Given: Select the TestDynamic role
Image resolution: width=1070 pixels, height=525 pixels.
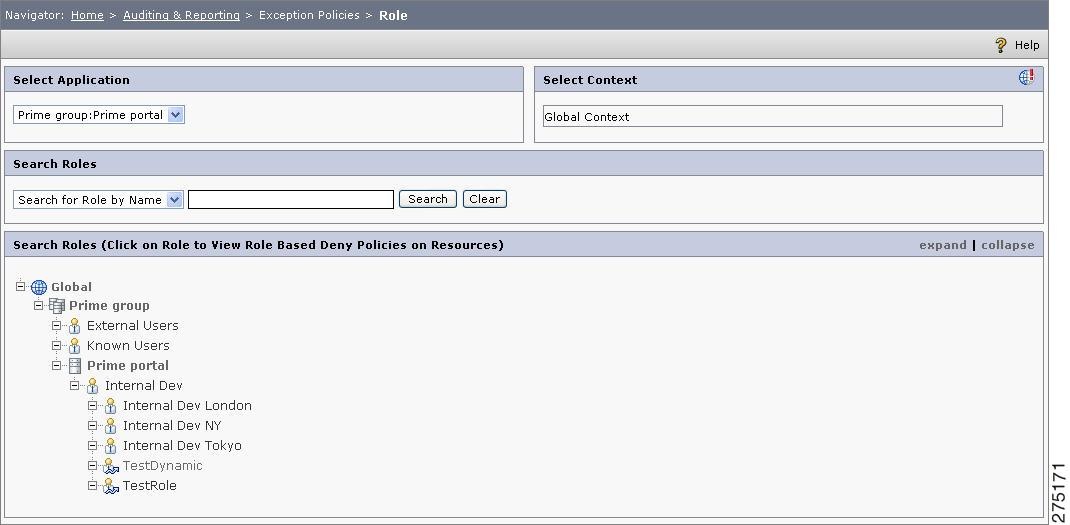Looking at the screenshot, I should point(162,466).
